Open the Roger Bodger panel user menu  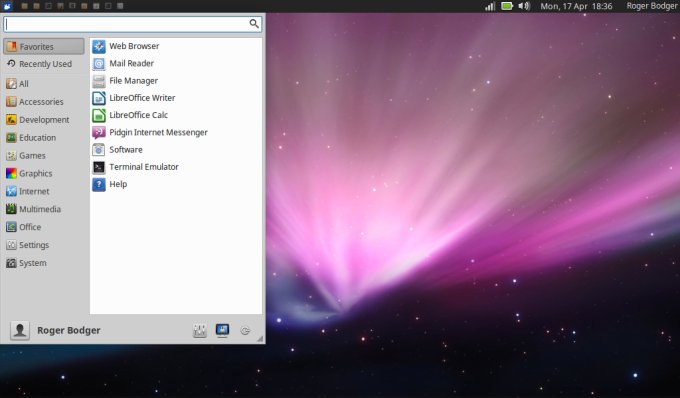pos(651,6)
